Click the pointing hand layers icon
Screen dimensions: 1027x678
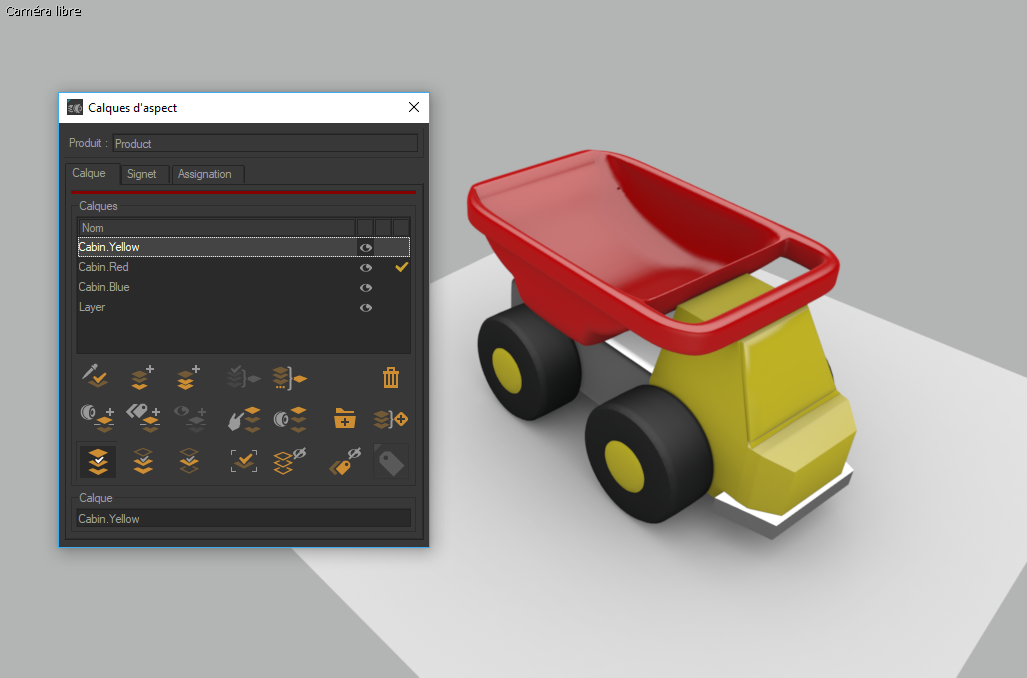(x=243, y=419)
